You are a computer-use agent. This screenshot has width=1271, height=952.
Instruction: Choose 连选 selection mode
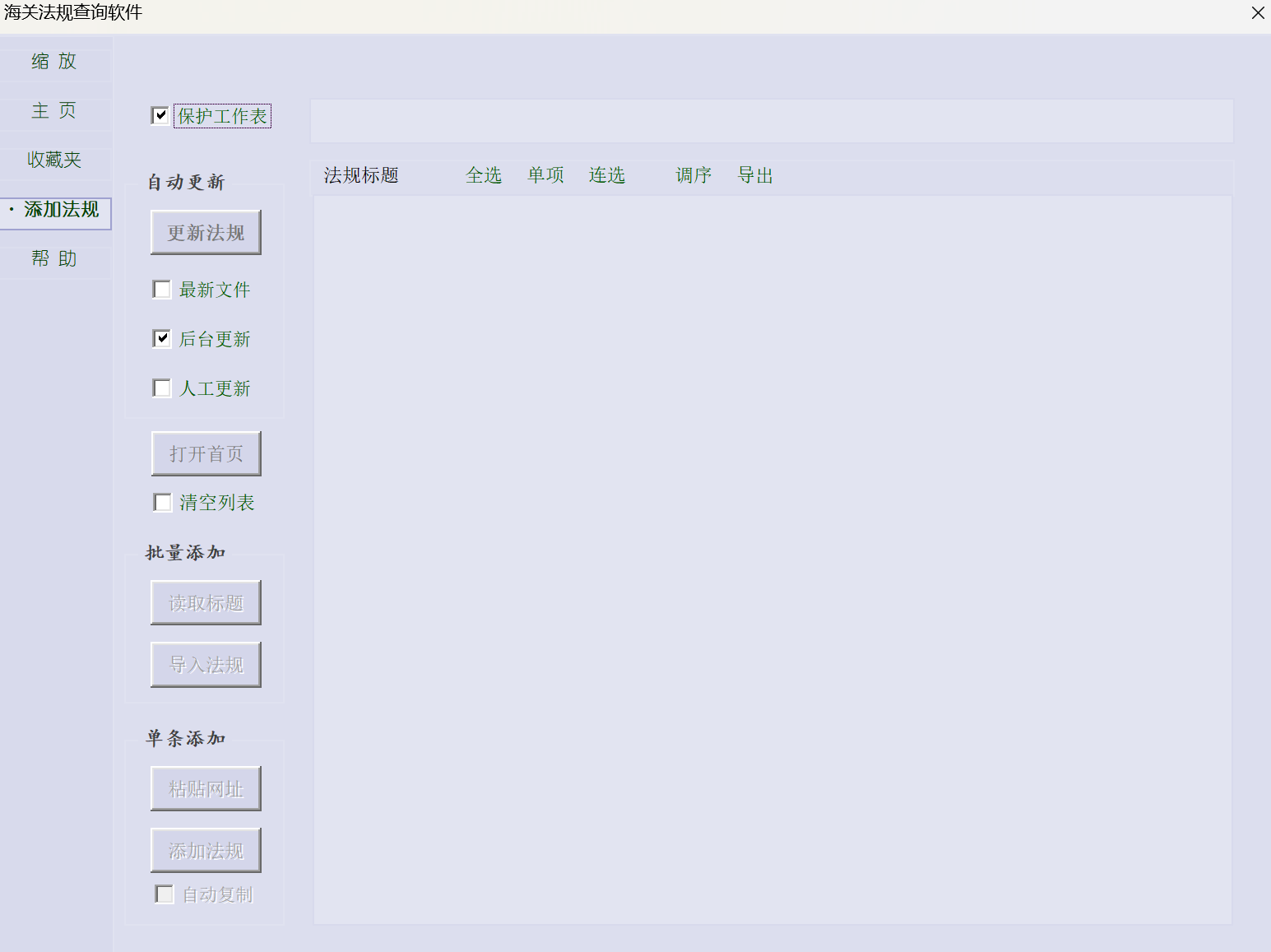pyautogui.click(x=607, y=175)
